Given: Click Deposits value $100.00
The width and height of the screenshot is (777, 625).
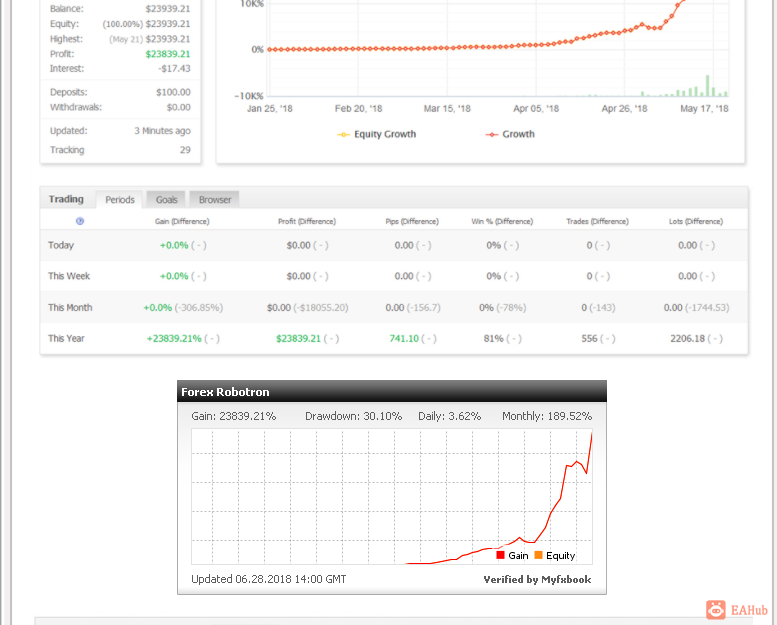Looking at the screenshot, I should 173,92.
